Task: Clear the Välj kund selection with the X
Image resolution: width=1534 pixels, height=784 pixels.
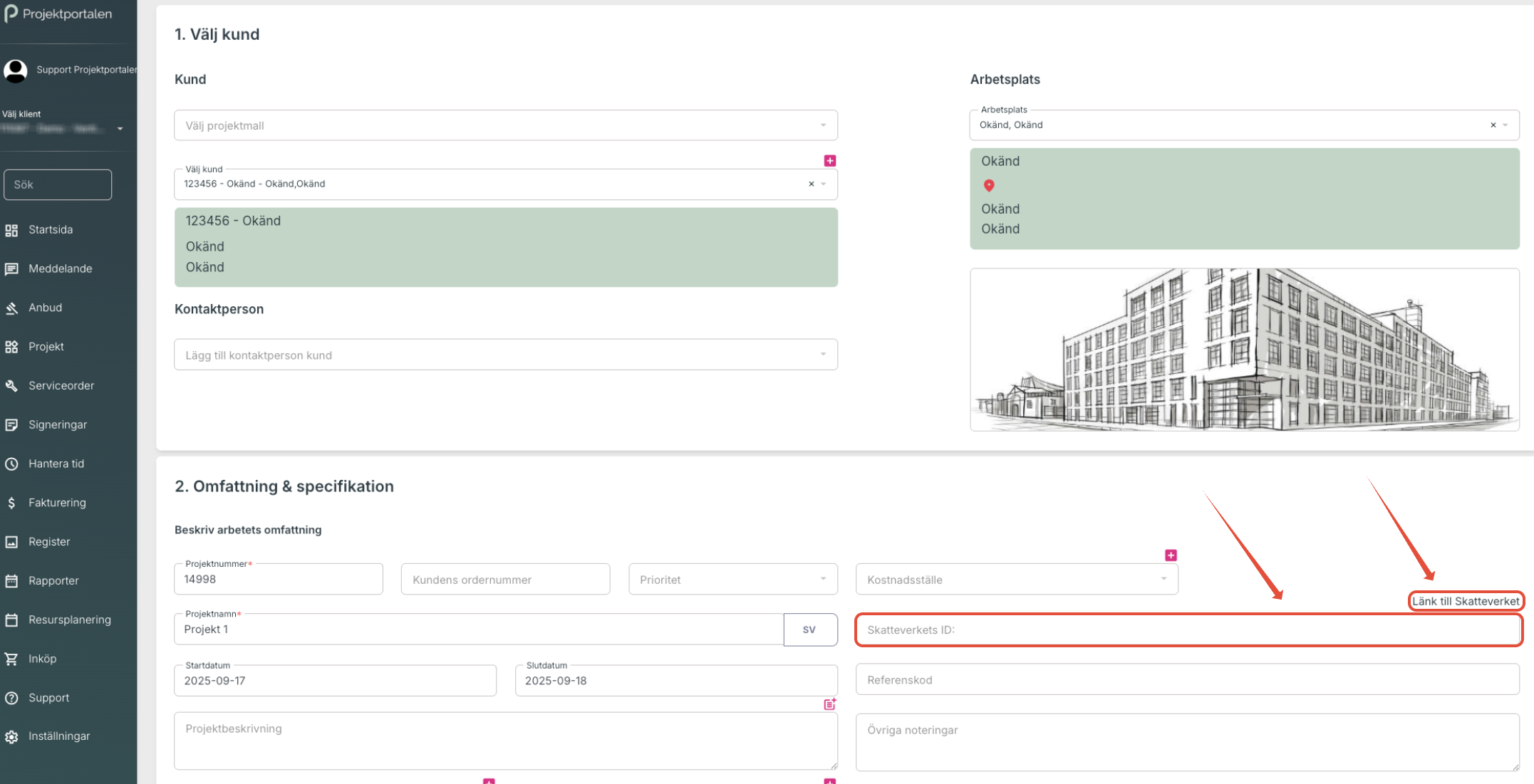Action: [811, 184]
